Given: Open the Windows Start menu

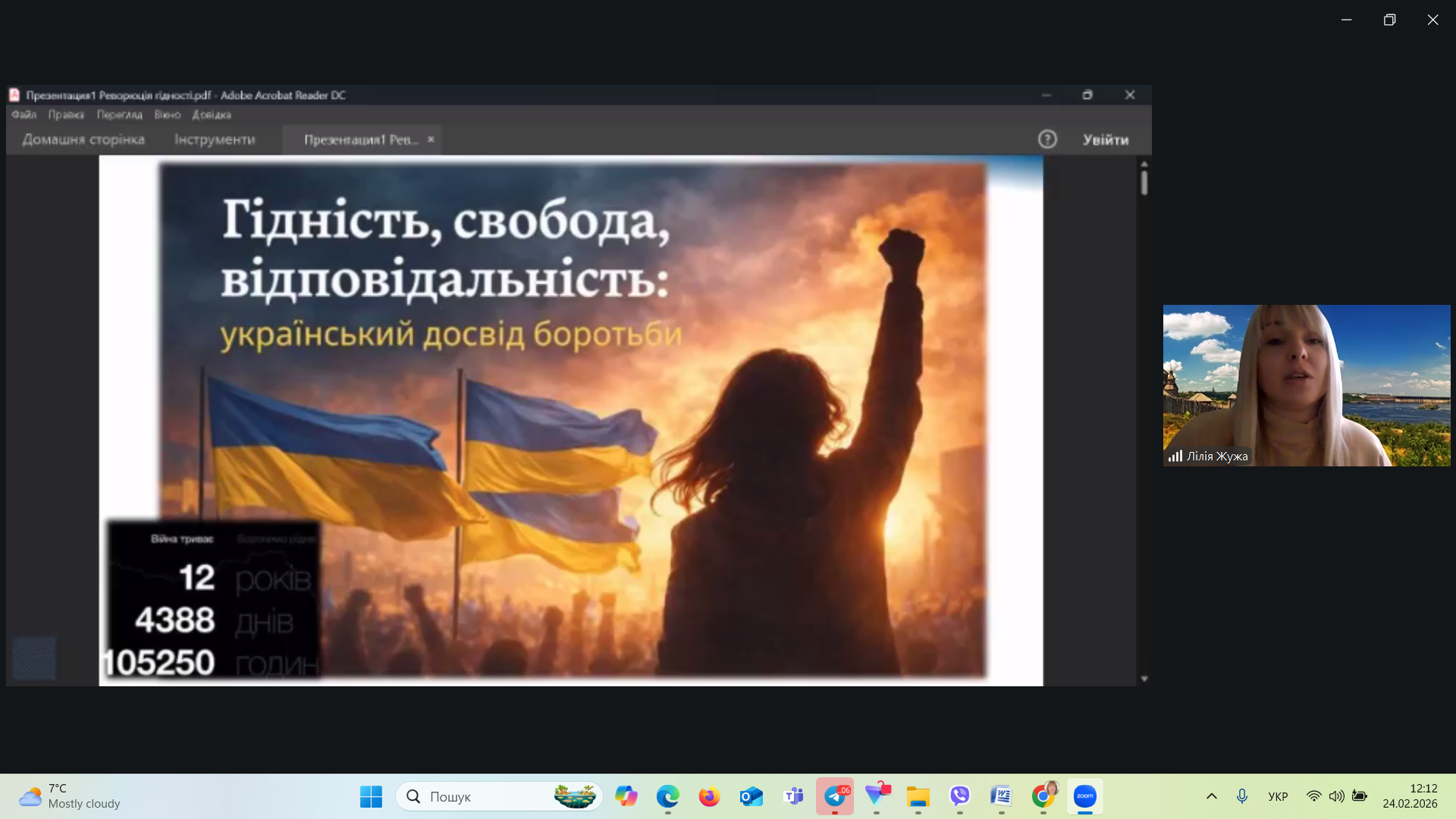Looking at the screenshot, I should pyautogui.click(x=371, y=796).
